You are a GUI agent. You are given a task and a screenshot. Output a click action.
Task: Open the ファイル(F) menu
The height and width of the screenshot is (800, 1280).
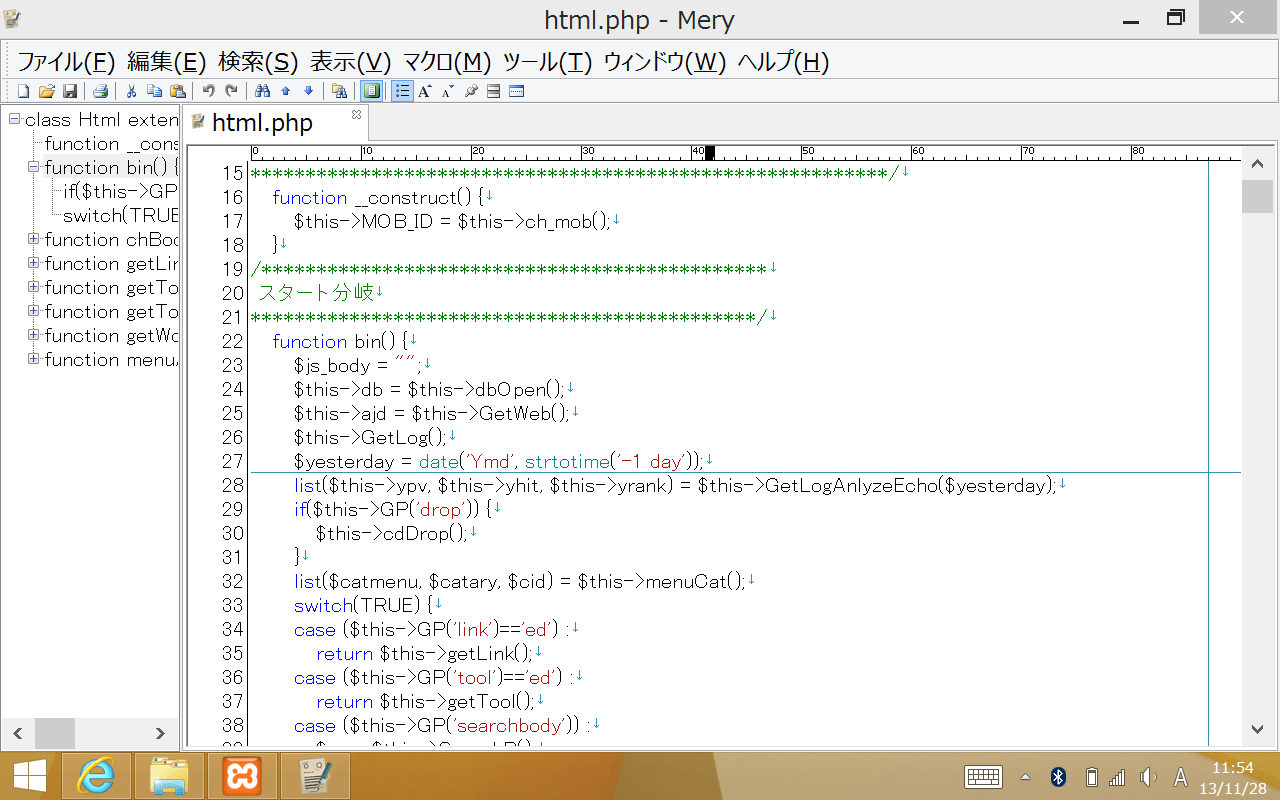pos(67,62)
